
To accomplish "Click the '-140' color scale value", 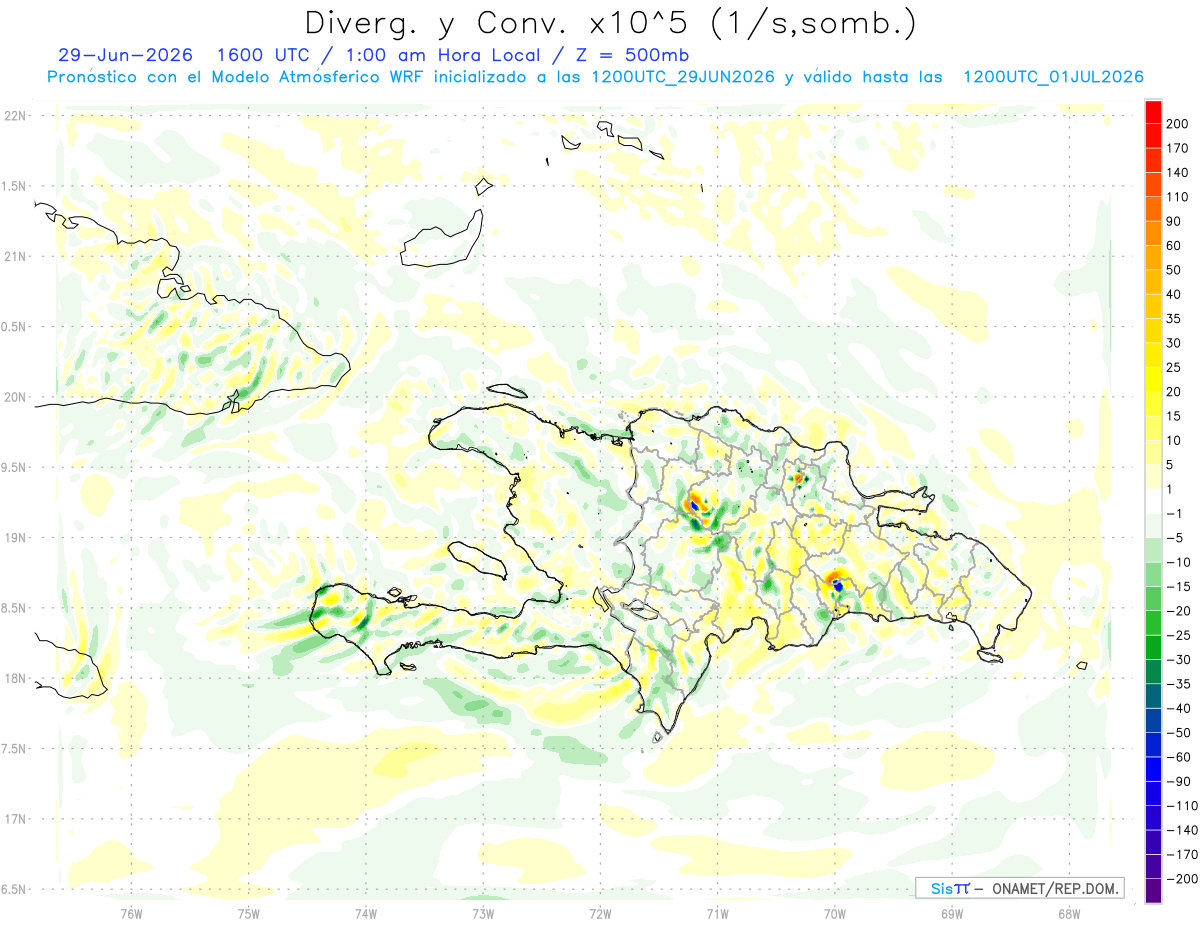I will [x=1184, y=831].
